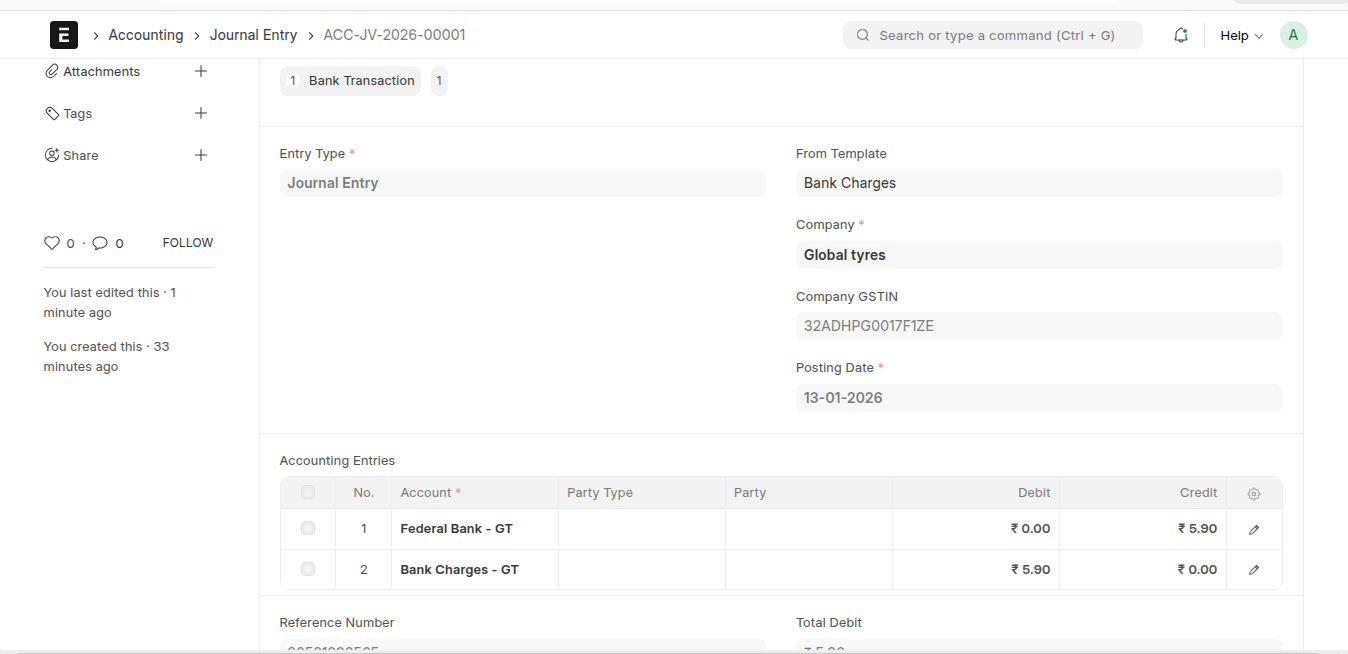The height and width of the screenshot is (654, 1348).
Task: Open comments via speech bubble icon
Action: 100,243
